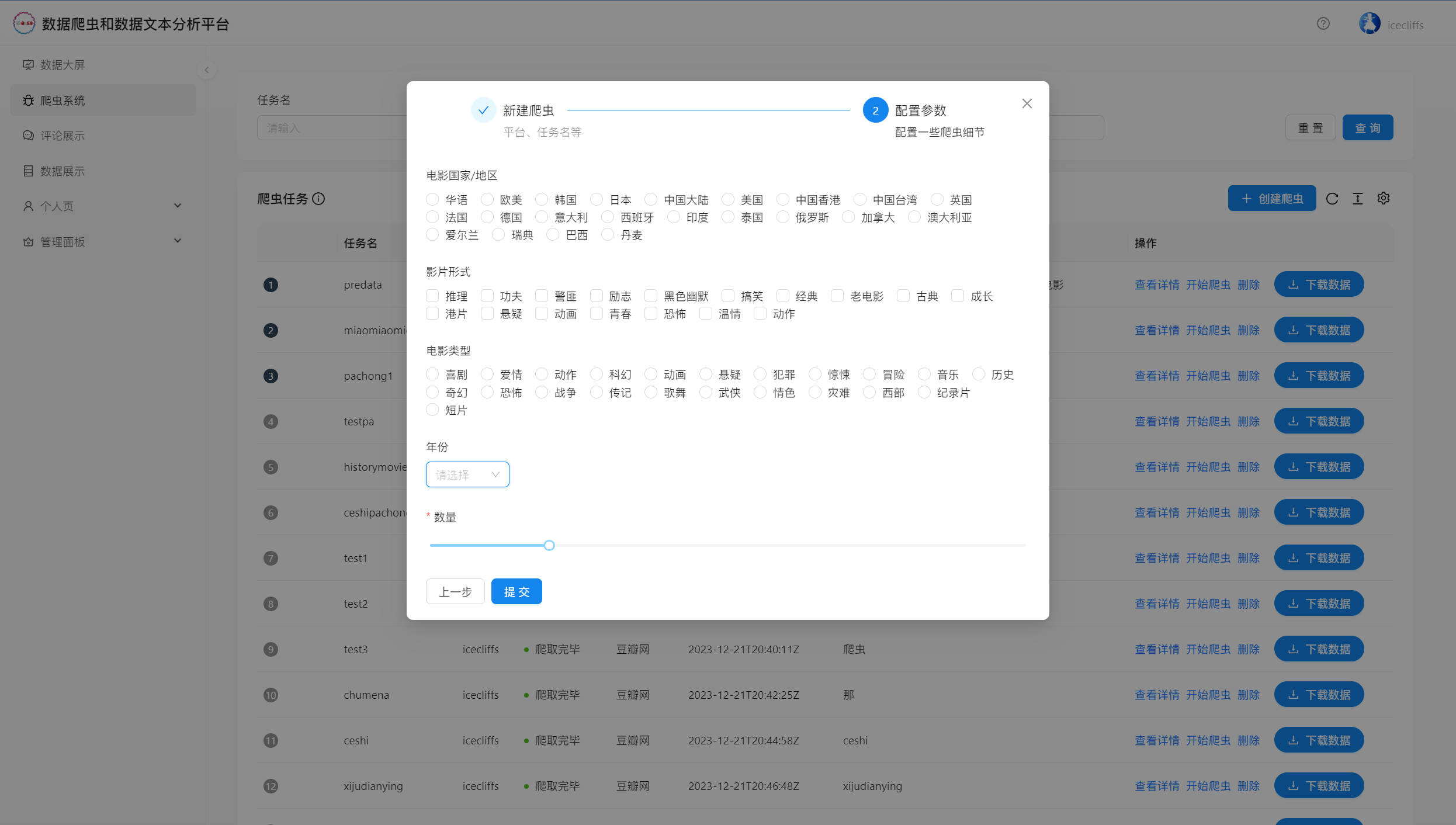Check the 黑色幽默 film style checkbox
Image resolution: width=1456 pixels, height=825 pixels.
click(x=651, y=296)
